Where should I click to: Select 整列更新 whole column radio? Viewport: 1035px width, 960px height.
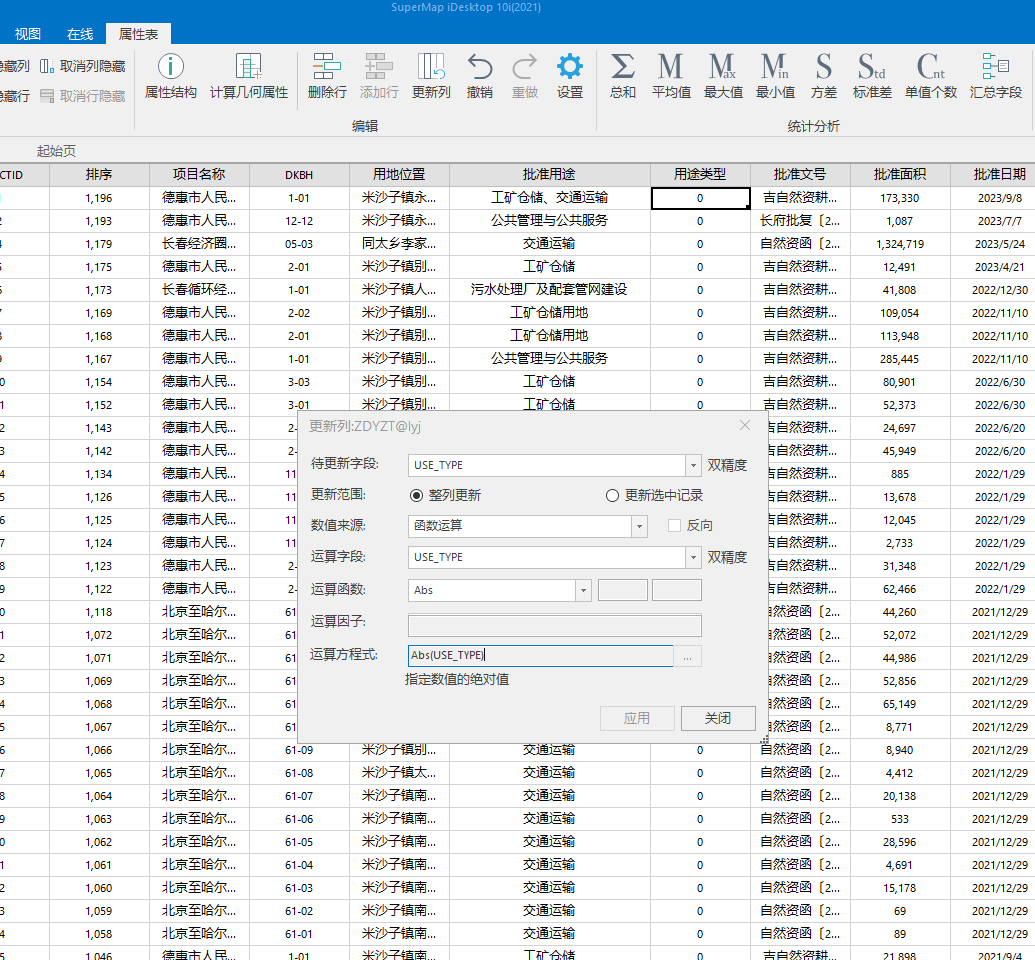tap(446, 495)
